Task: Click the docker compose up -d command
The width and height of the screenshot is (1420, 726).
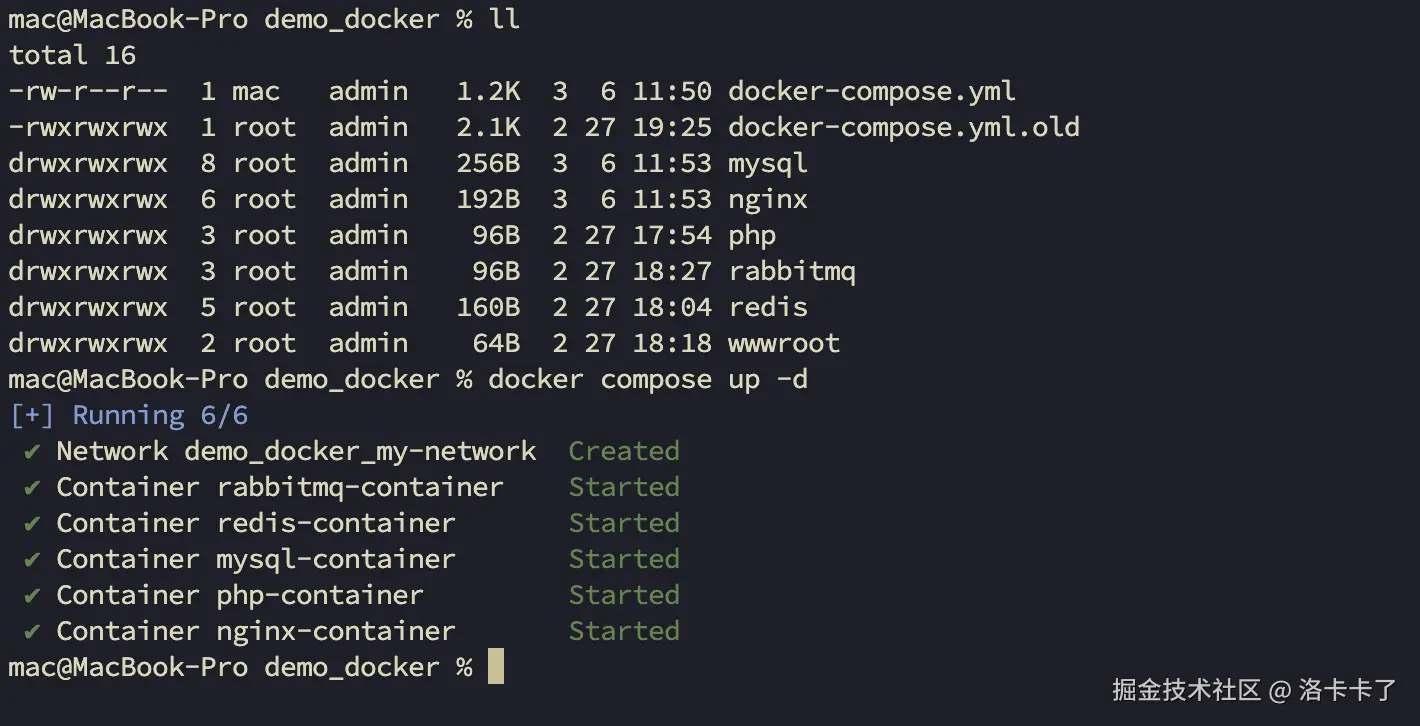Action: point(648,380)
